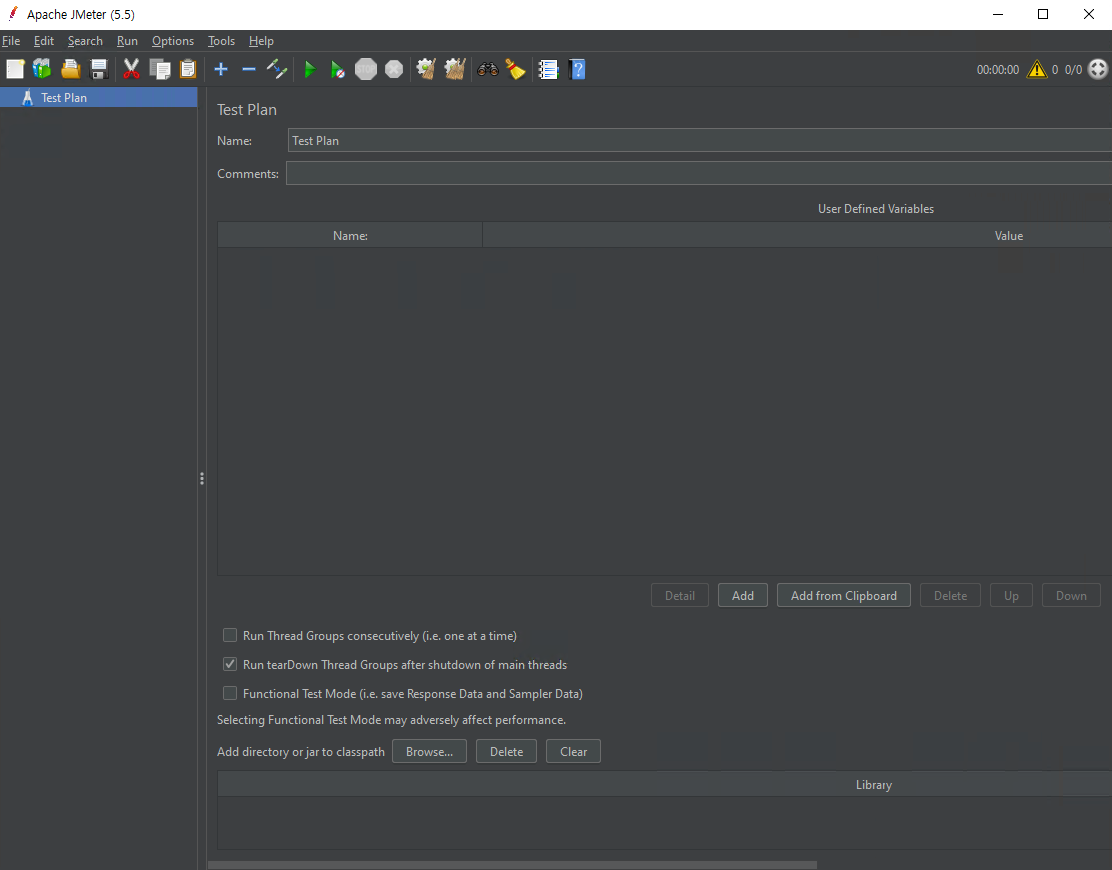The width and height of the screenshot is (1112, 870).
Task: Uncheck Run tearDown Thread Groups checkbox
Action: pyautogui.click(x=230, y=664)
